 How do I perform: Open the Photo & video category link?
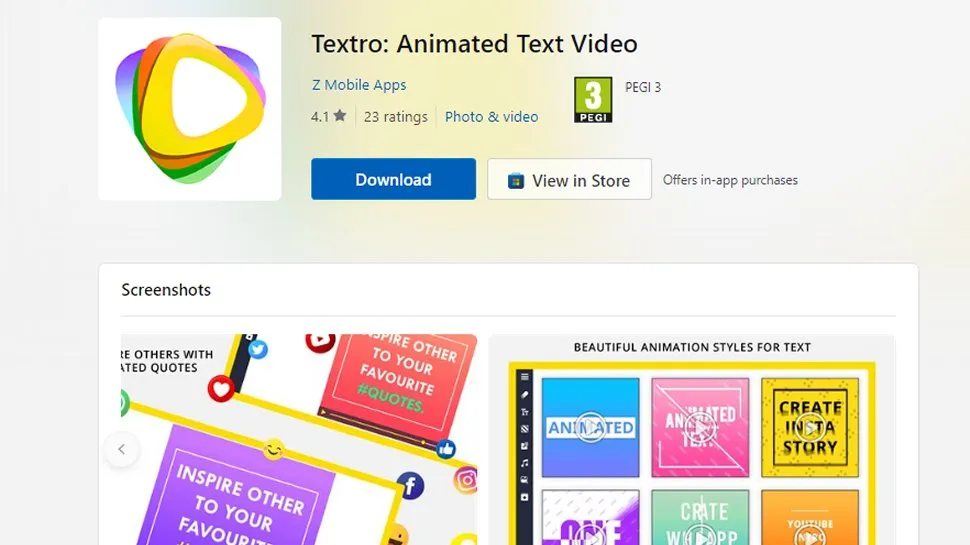click(x=491, y=116)
